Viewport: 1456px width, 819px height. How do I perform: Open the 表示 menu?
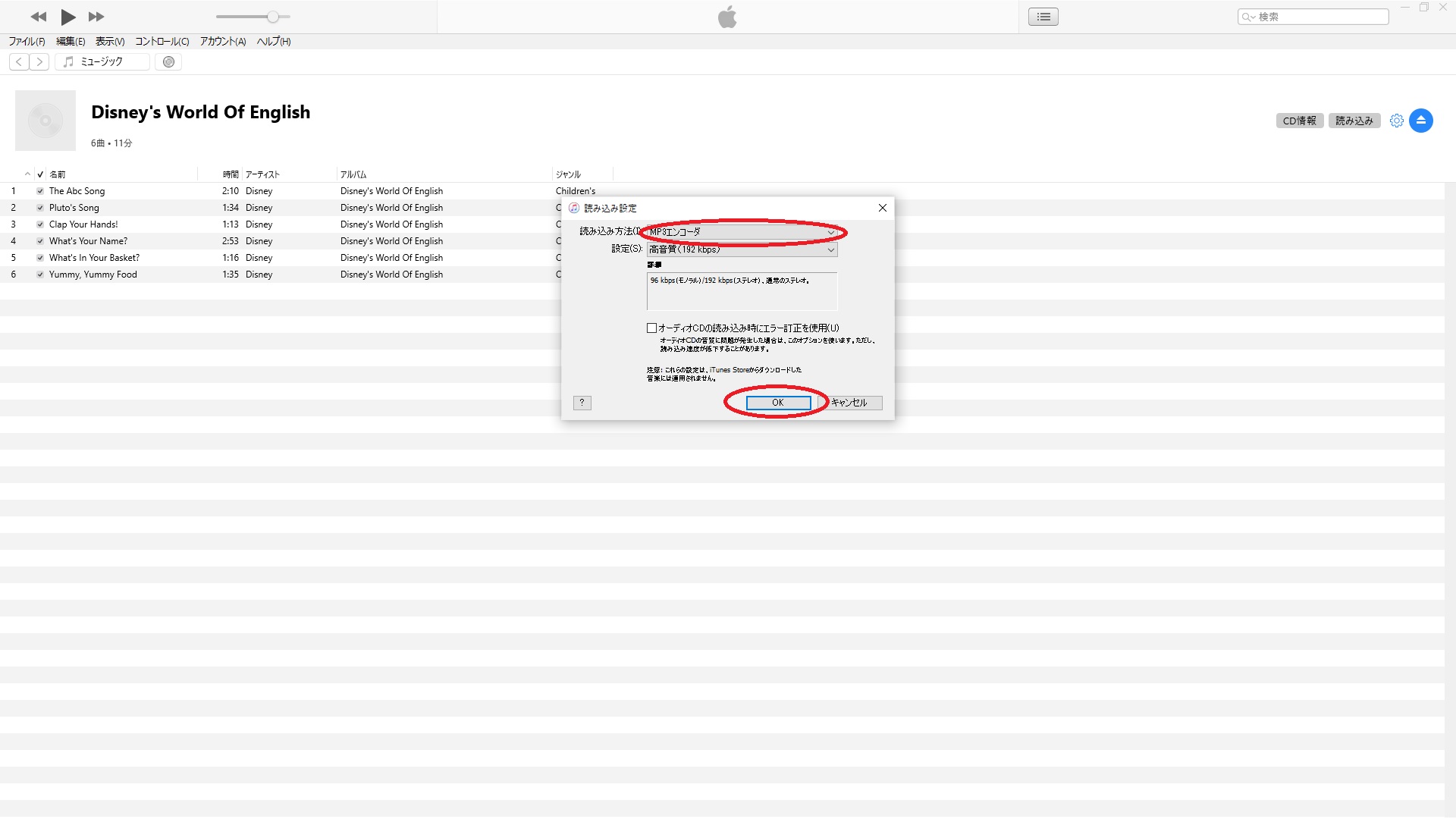(x=110, y=42)
